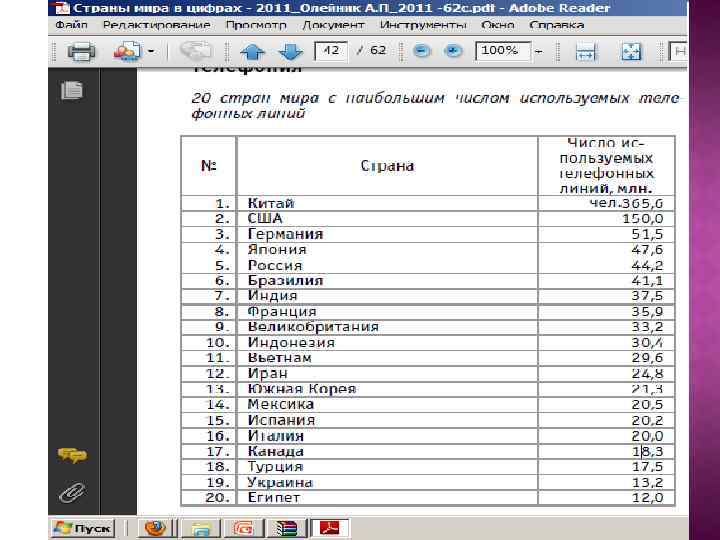Open the collaborate/share icon in toolbar
This screenshot has width=720, height=540.
127,51
